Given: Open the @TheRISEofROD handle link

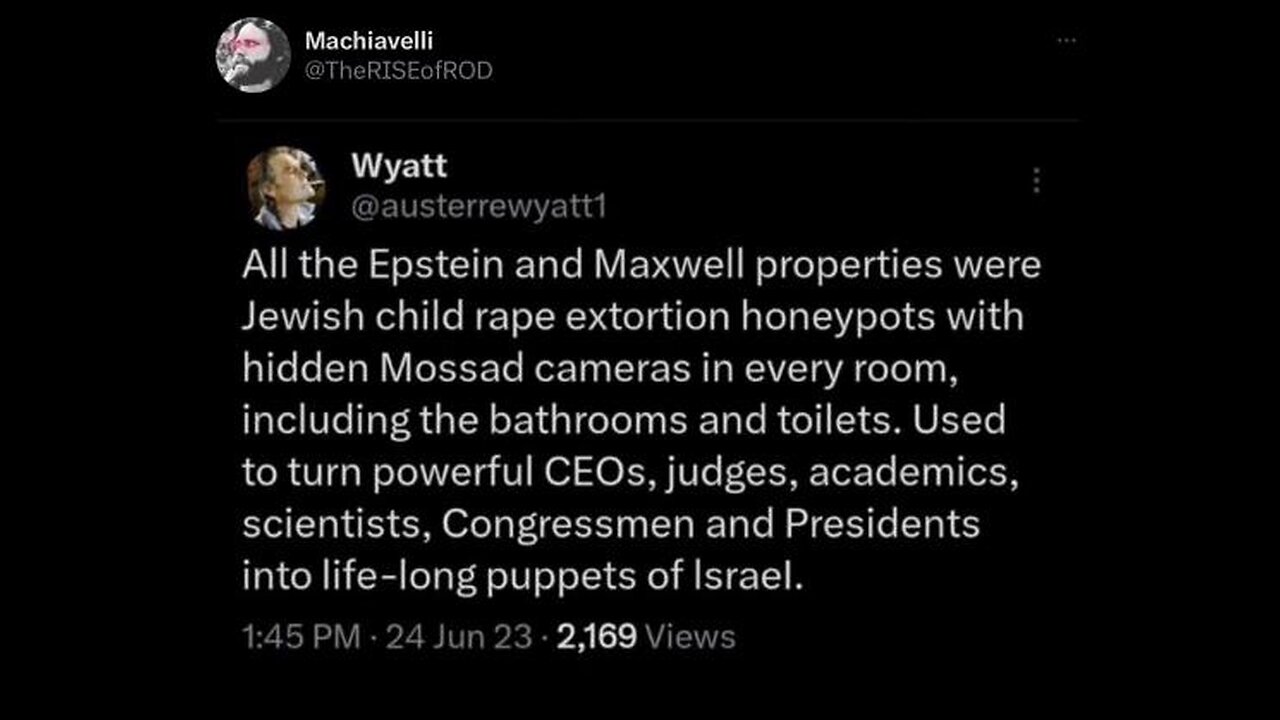Looking at the screenshot, I should click(398, 71).
